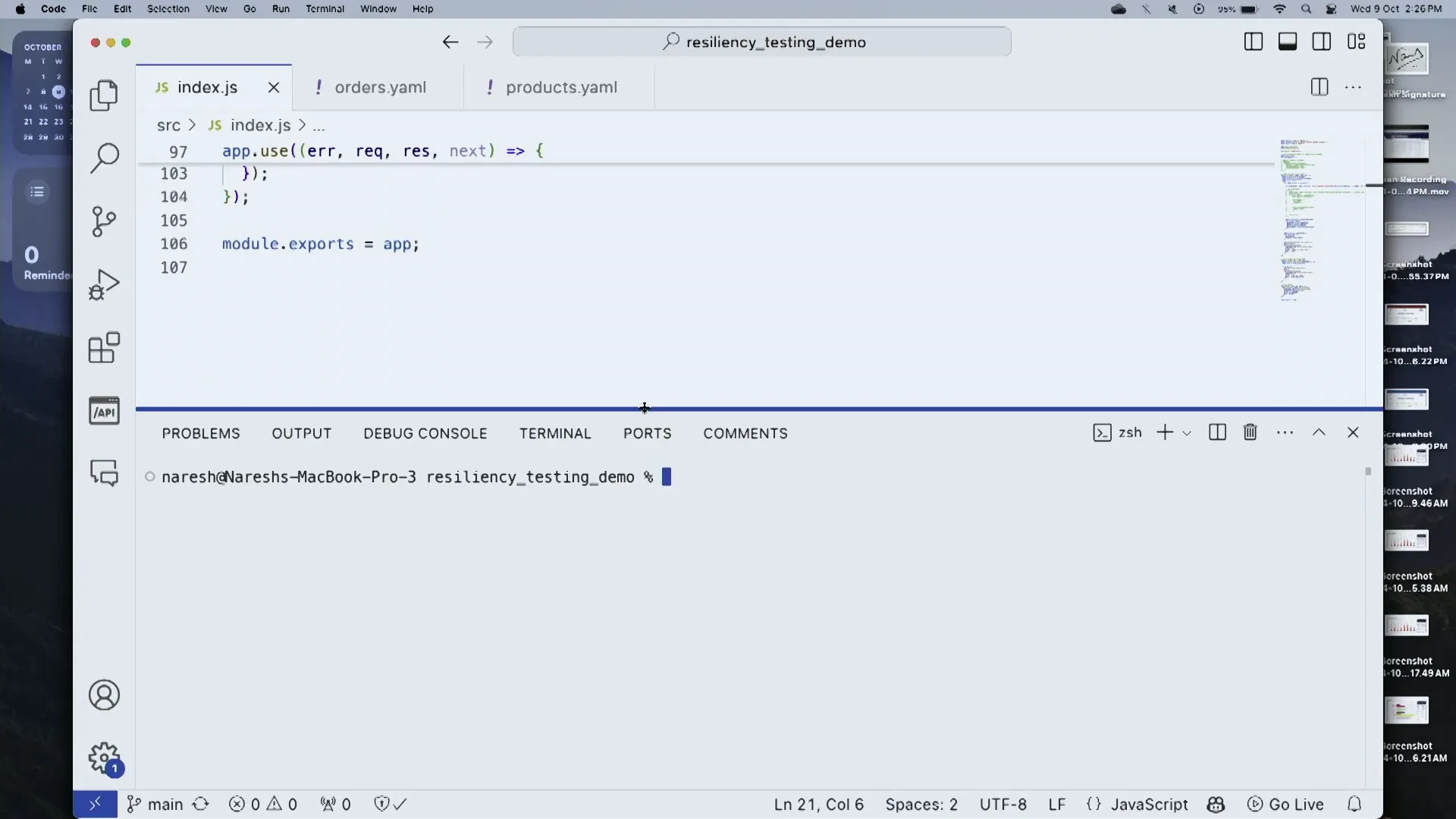
Task: Click the Kill Terminal button
Action: point(1251,432)
